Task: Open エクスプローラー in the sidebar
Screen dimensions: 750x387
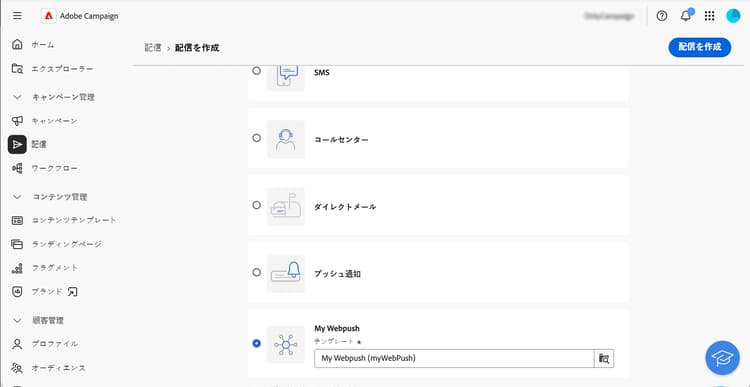Action: (x=63, y=69)
